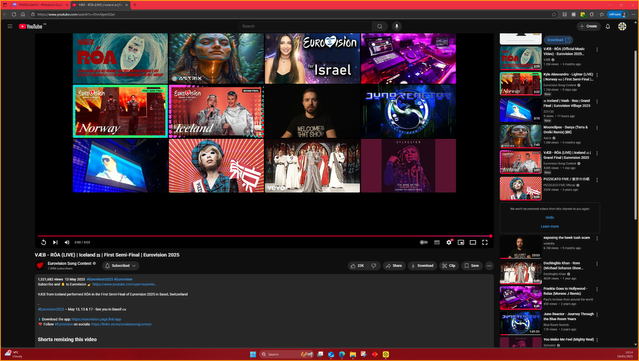Open the Windows Start menu
Screen dimensions: 639x361
253,354
